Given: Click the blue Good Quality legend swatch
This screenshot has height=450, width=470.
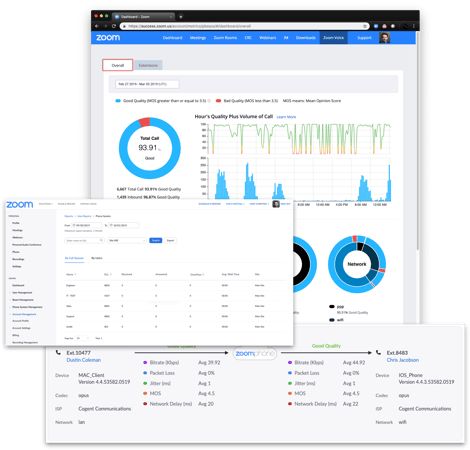Looking at the screenshot, I should (118, 101).
